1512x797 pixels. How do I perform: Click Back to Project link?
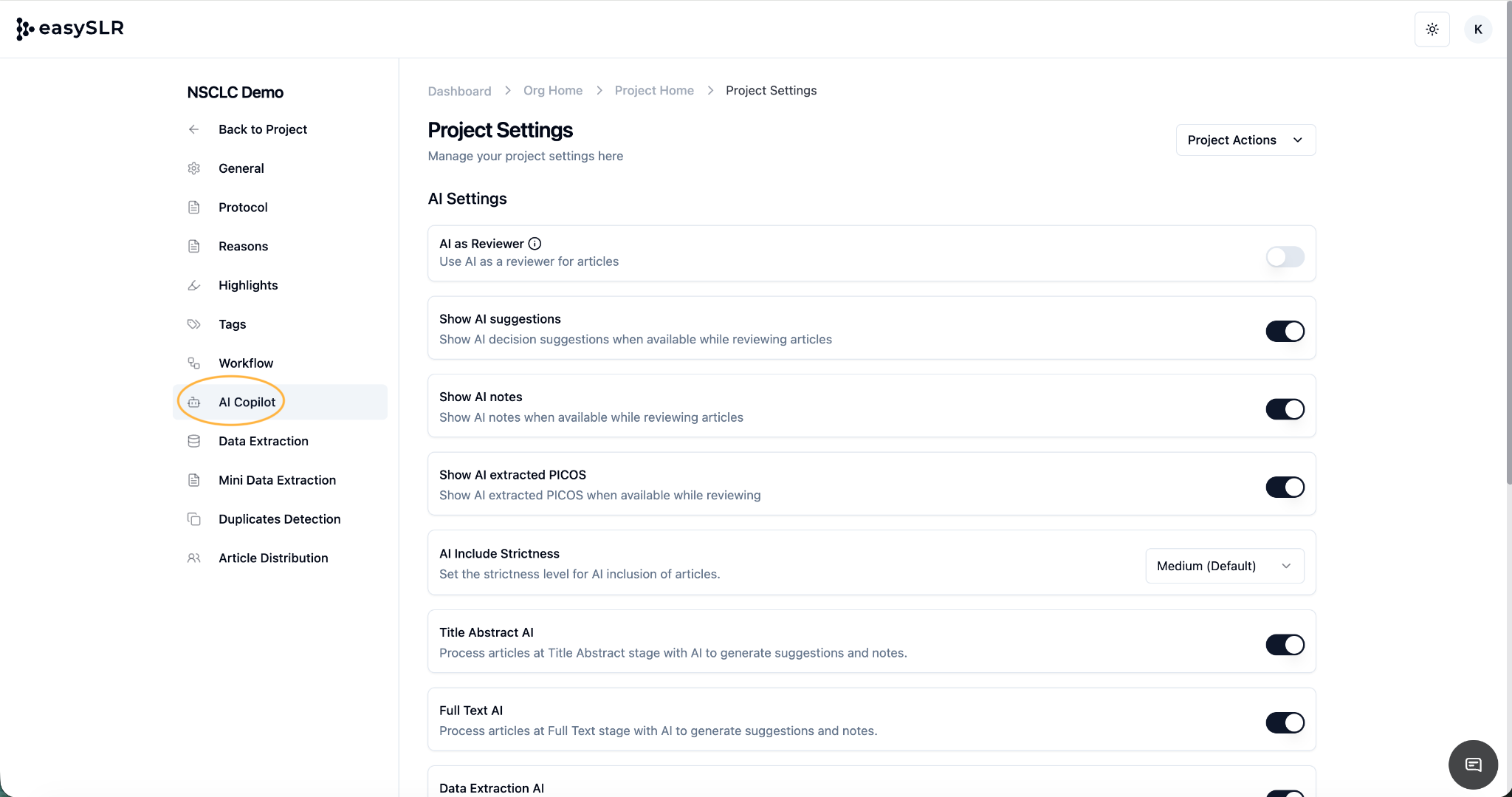point(262,129)
